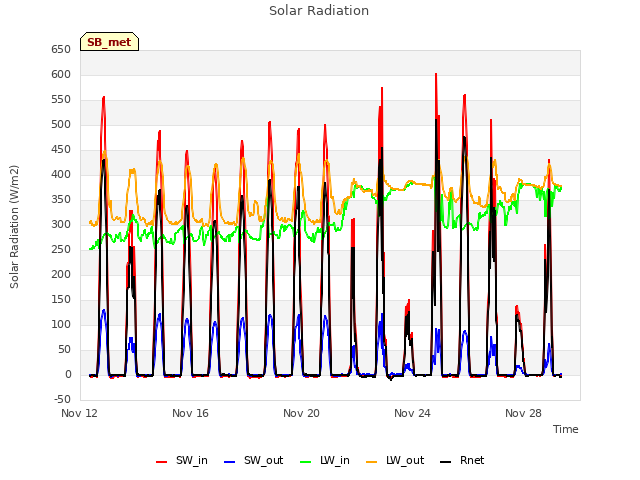
Task: Click the 650 y-axis tick label
Action: 61,50
